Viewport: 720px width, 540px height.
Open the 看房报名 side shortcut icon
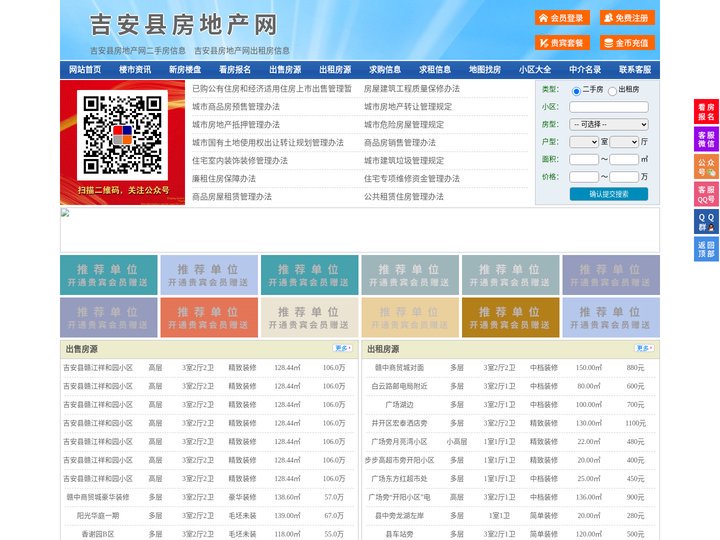706,112
